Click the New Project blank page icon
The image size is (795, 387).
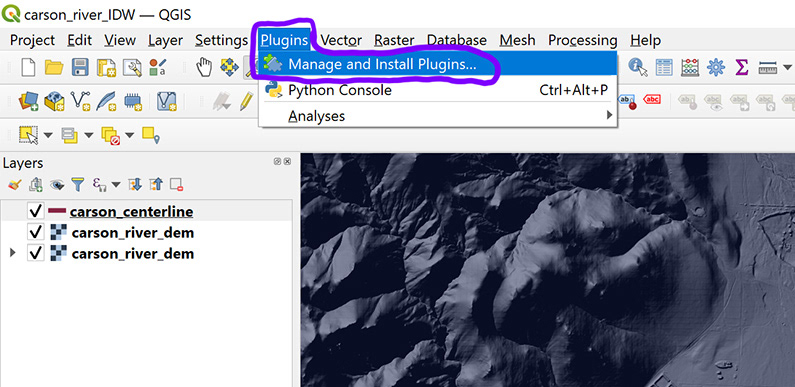point(28,67)
